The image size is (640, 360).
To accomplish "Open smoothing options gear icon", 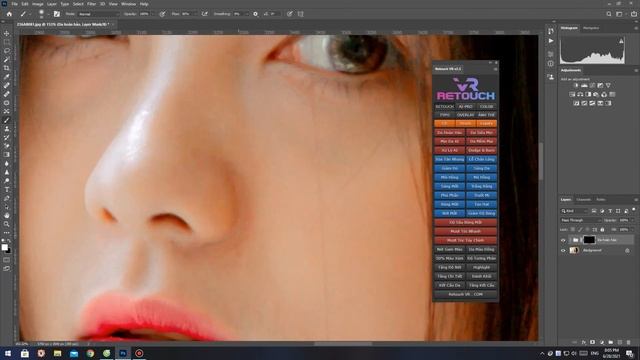I will pyautogui.click(x=256, y=14).
